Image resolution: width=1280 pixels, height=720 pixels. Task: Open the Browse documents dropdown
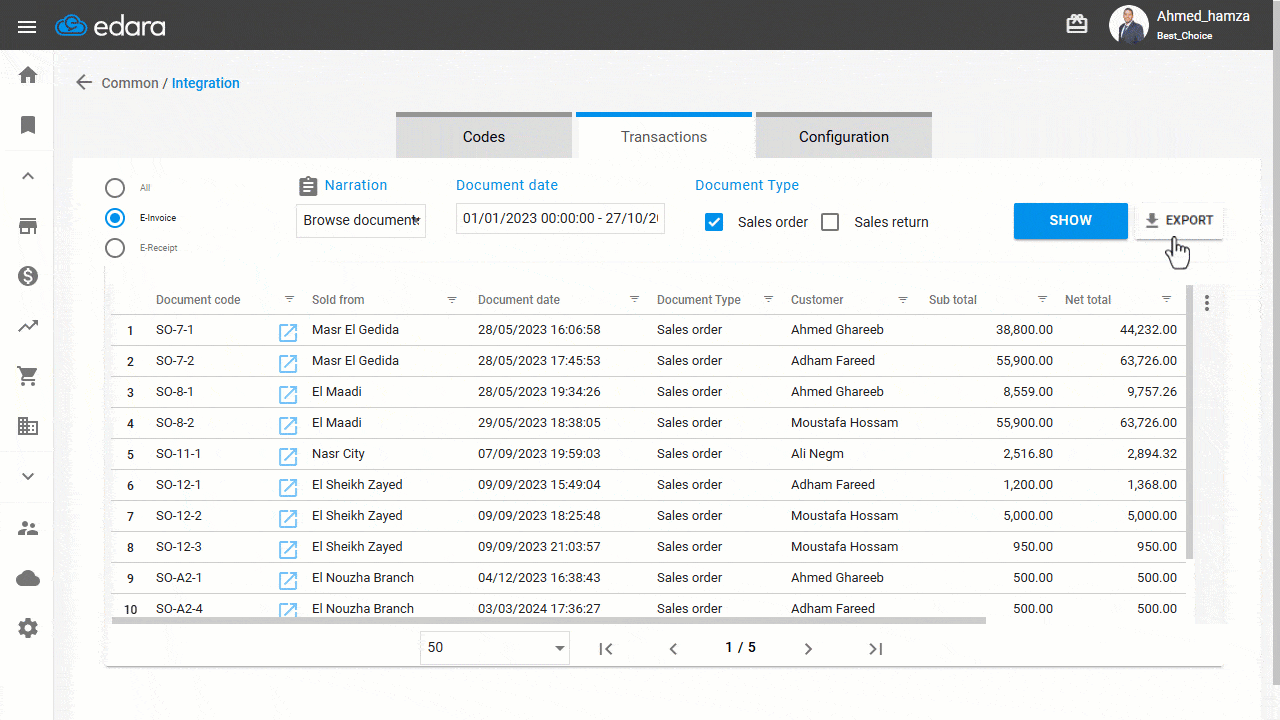click(x=361, y=220)
